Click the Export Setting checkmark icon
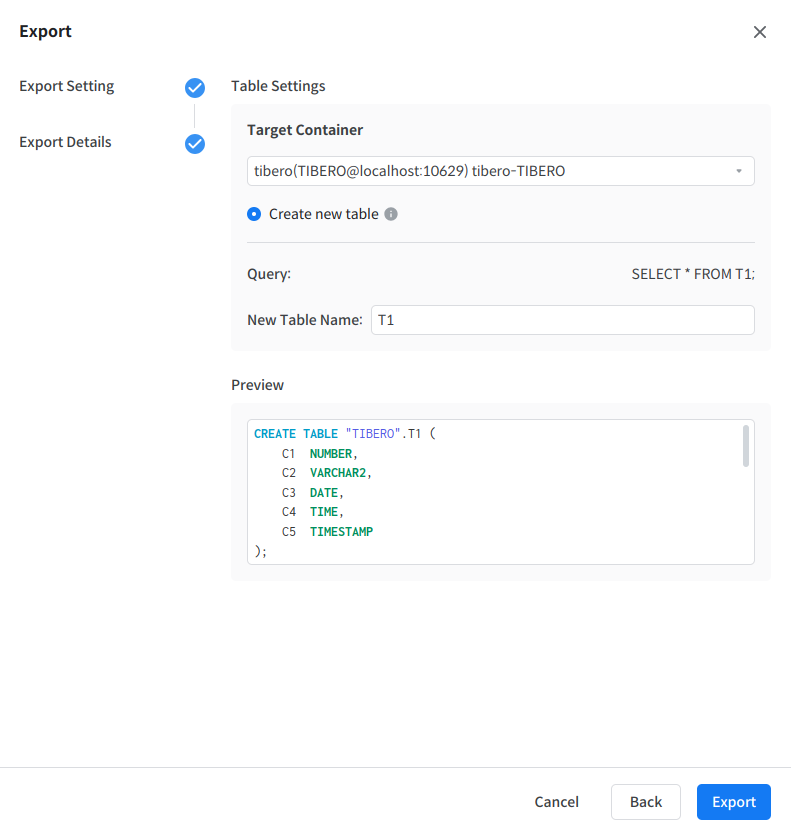The image size is (791, 838). (x=195, y=88)
